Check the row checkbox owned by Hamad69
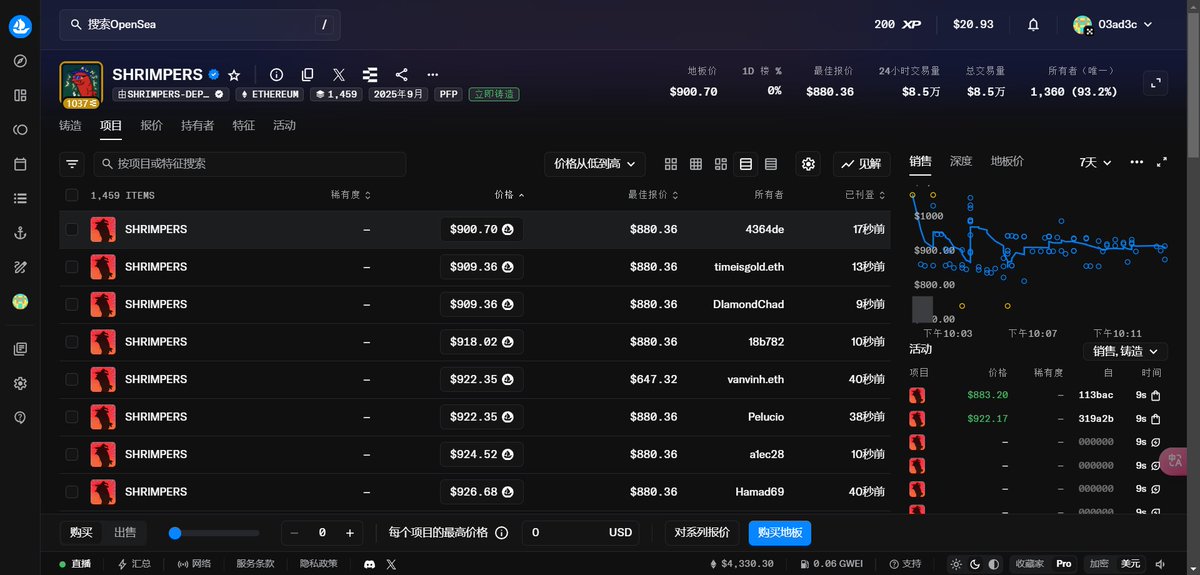This screenshot has width=1200, height=575. point(72,492)
